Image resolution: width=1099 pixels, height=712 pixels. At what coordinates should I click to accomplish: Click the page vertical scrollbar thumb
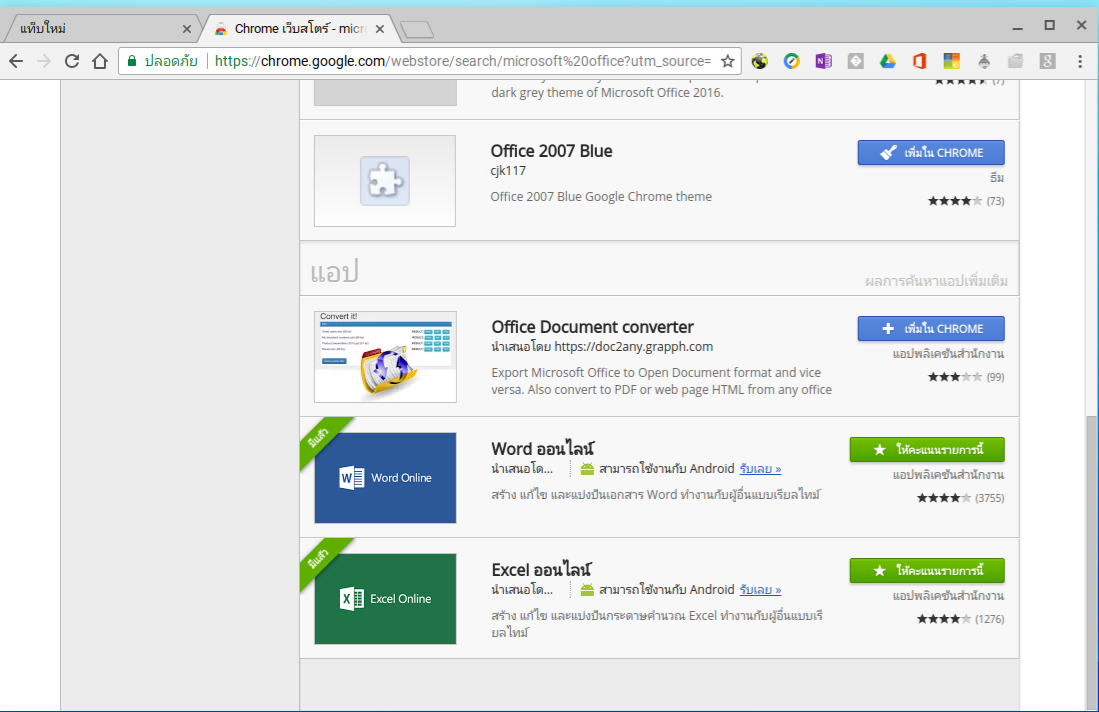coord(1092,561)
